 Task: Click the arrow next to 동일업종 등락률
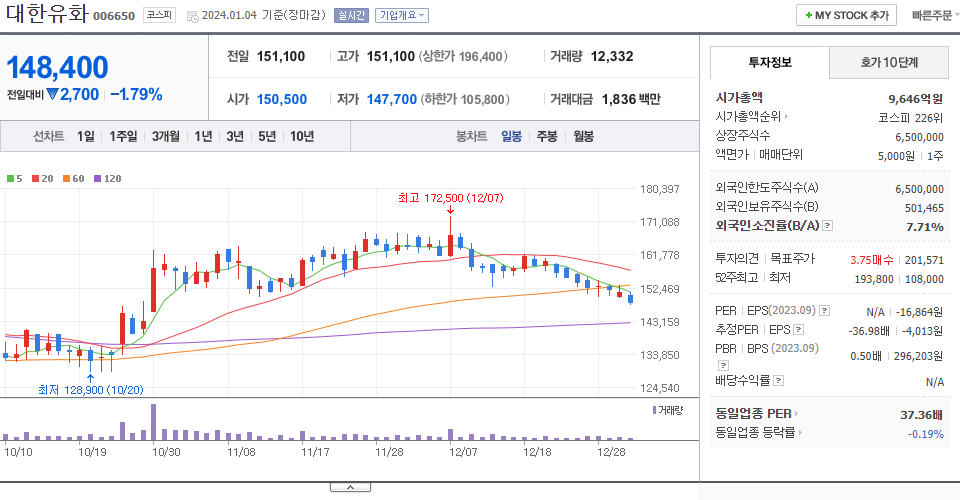point(800,433)
